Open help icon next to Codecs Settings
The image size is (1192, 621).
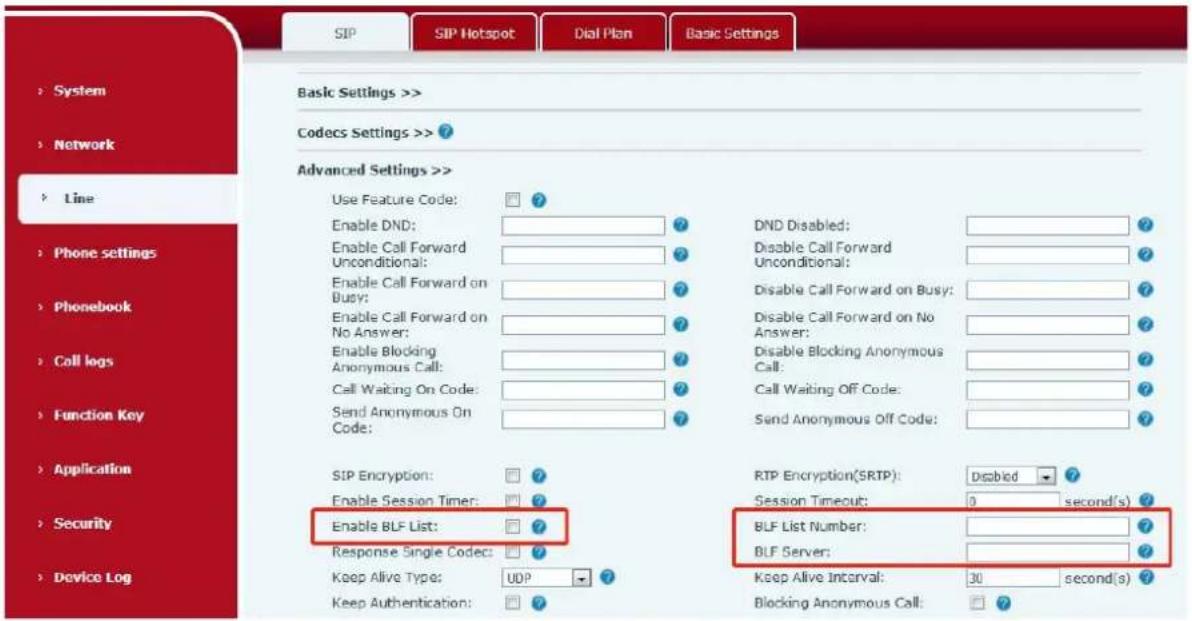445,131
